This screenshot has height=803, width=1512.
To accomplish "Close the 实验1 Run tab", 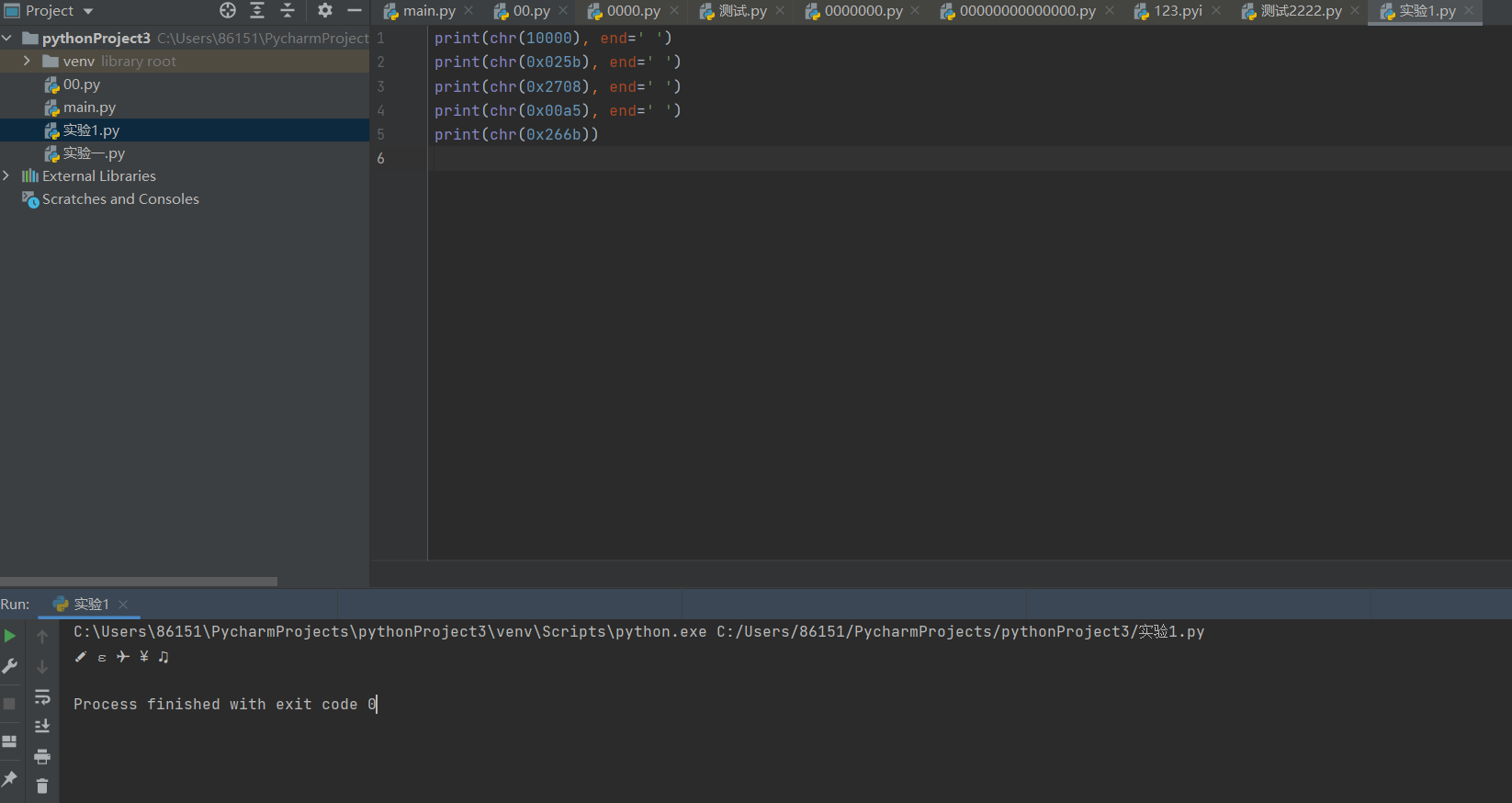I will pos(123,604).
